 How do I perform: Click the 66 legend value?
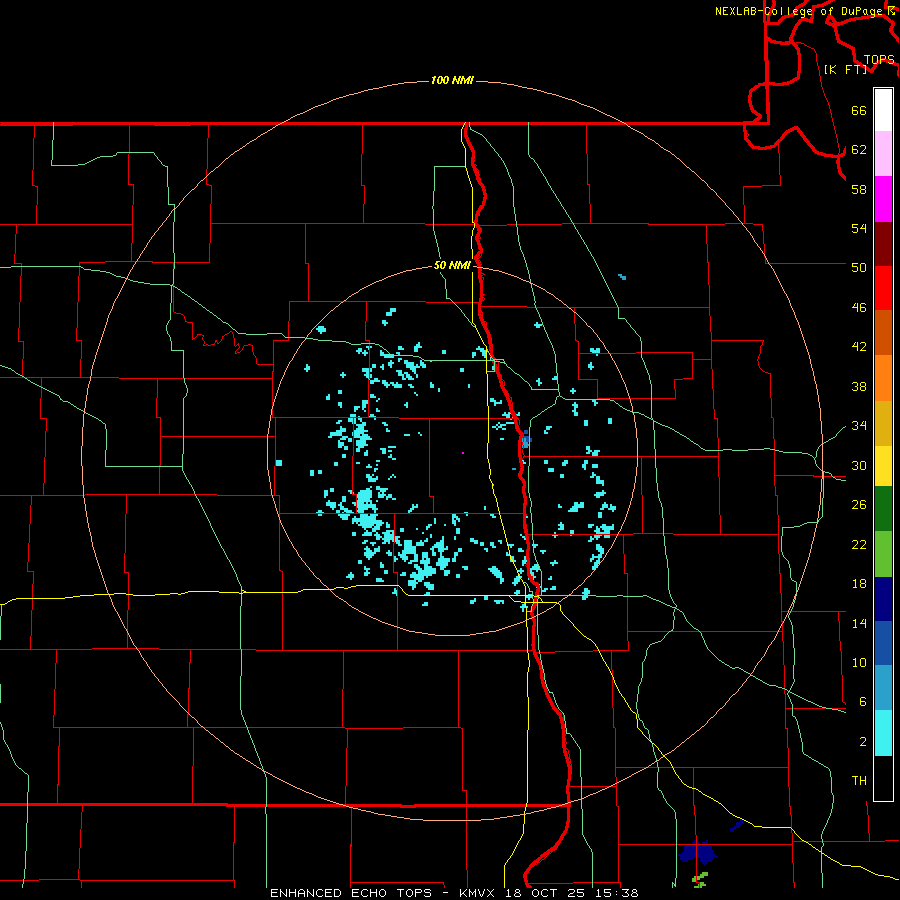click(859, 110)
